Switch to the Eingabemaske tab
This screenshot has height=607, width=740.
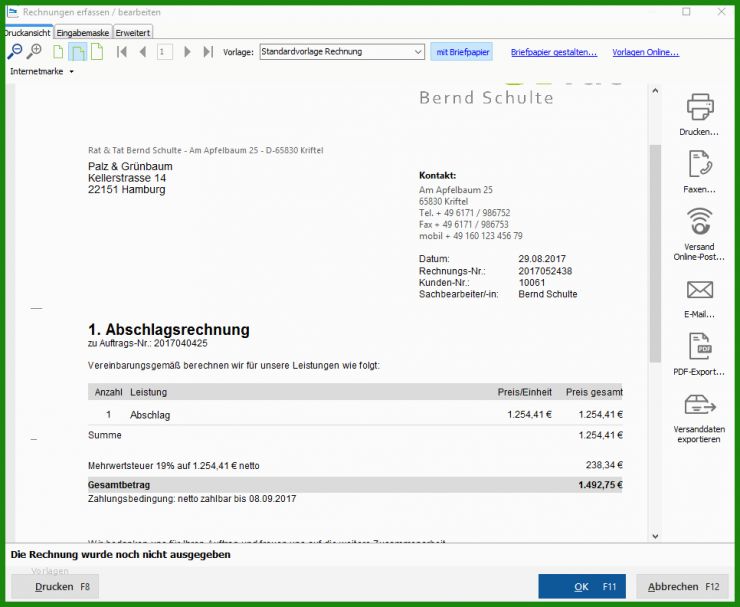[x=83, y=33]
